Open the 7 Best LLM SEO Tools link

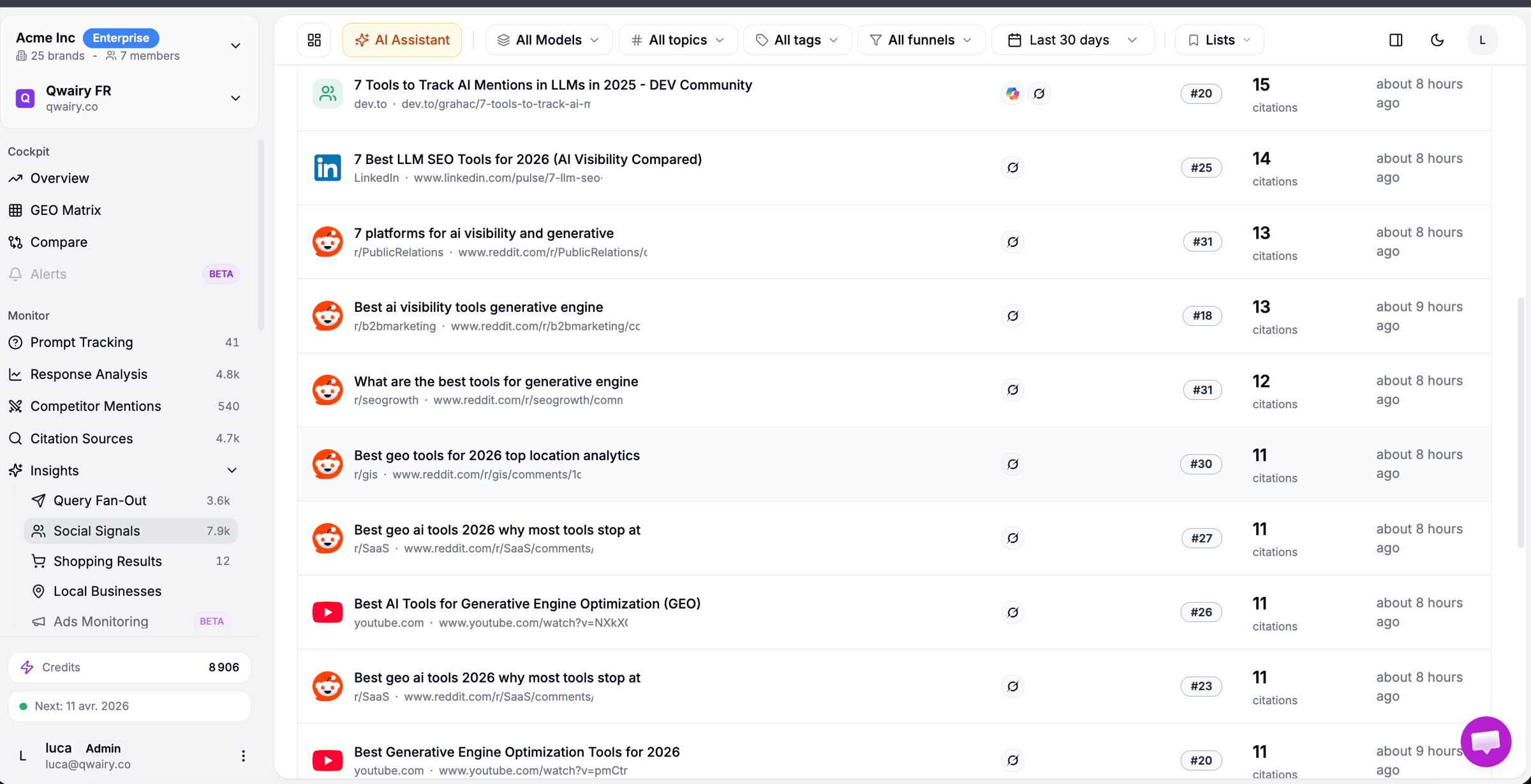point(528,159)
